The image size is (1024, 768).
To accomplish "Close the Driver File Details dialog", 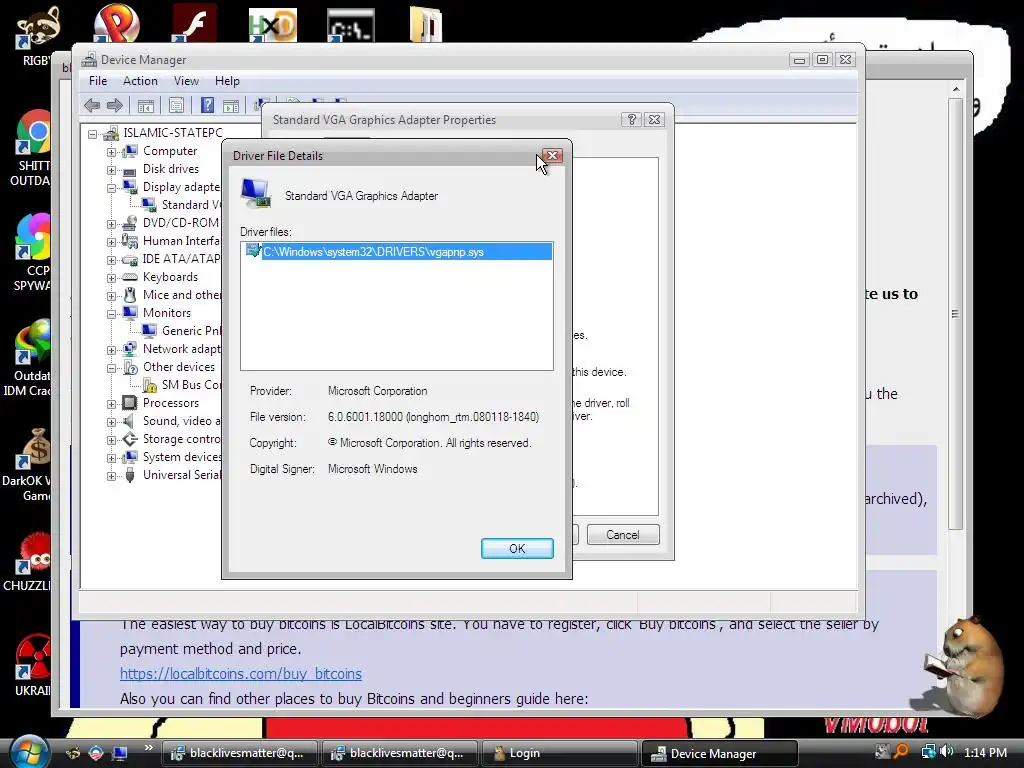I will (552, 155).
